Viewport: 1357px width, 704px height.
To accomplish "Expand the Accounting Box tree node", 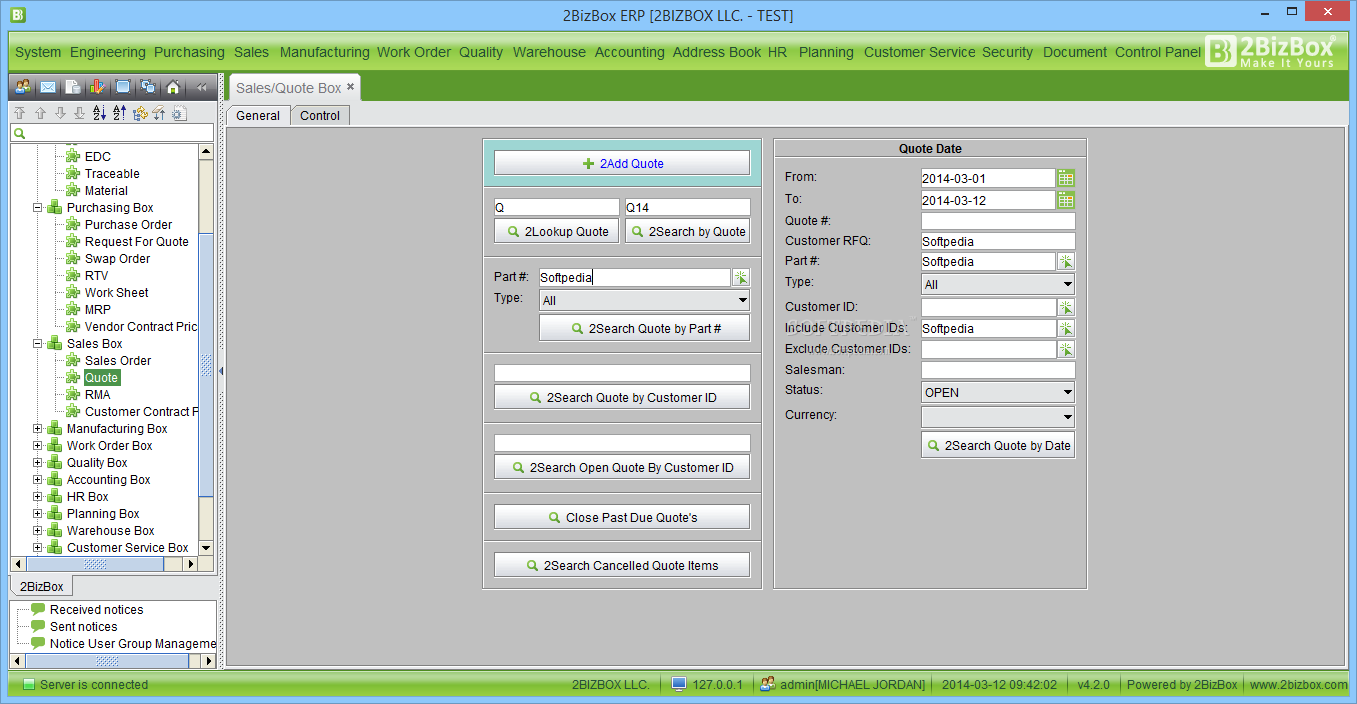I will 38,480.
